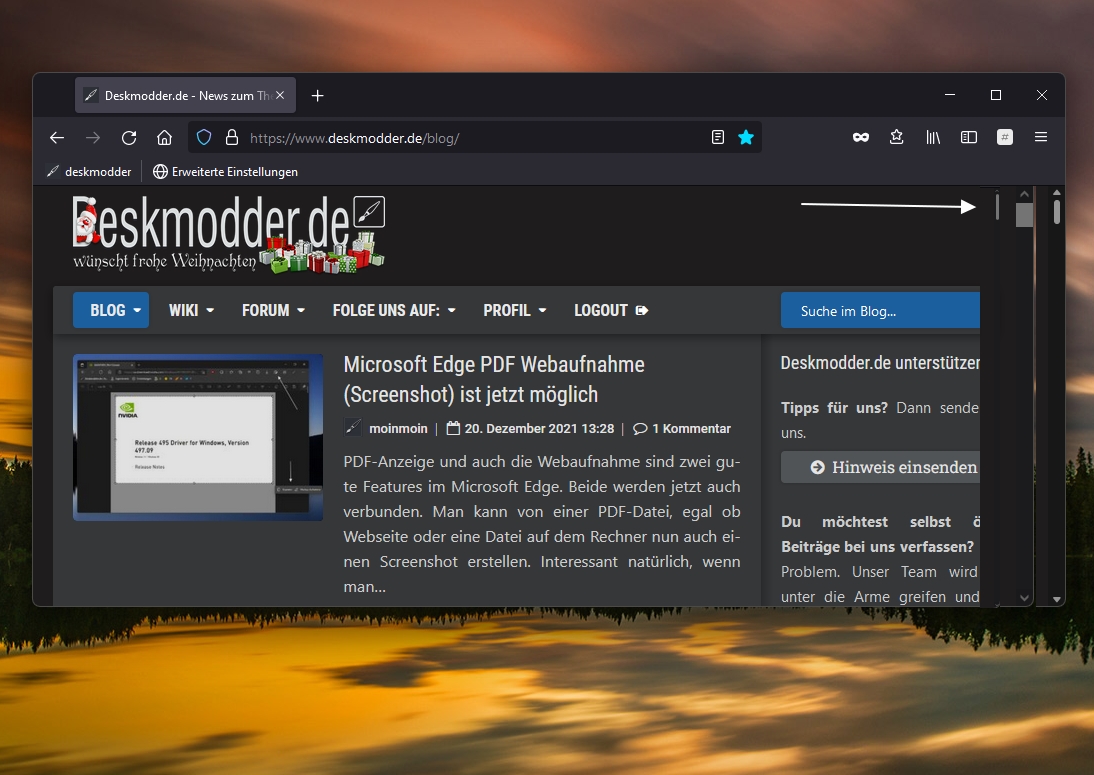Open the starred folder toolbar icon

(897, 137)
